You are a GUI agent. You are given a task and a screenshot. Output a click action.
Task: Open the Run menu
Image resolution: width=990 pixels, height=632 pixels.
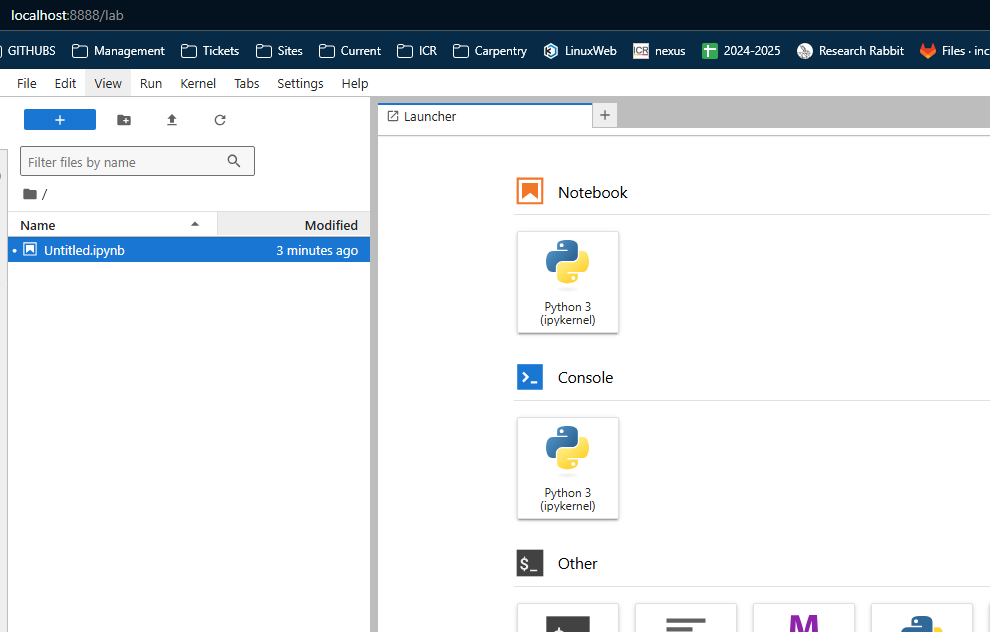[x=151, y=83]
